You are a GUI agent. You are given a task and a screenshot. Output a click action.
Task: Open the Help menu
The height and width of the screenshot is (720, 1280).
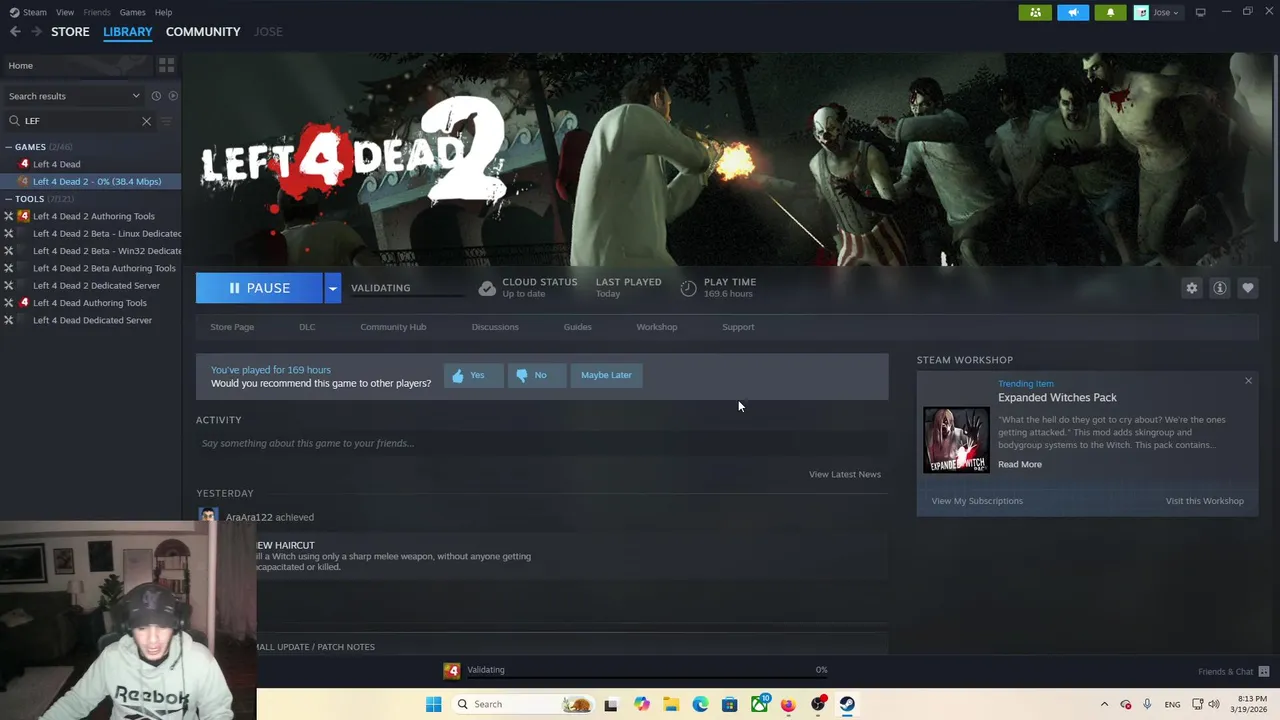point(163,12)
